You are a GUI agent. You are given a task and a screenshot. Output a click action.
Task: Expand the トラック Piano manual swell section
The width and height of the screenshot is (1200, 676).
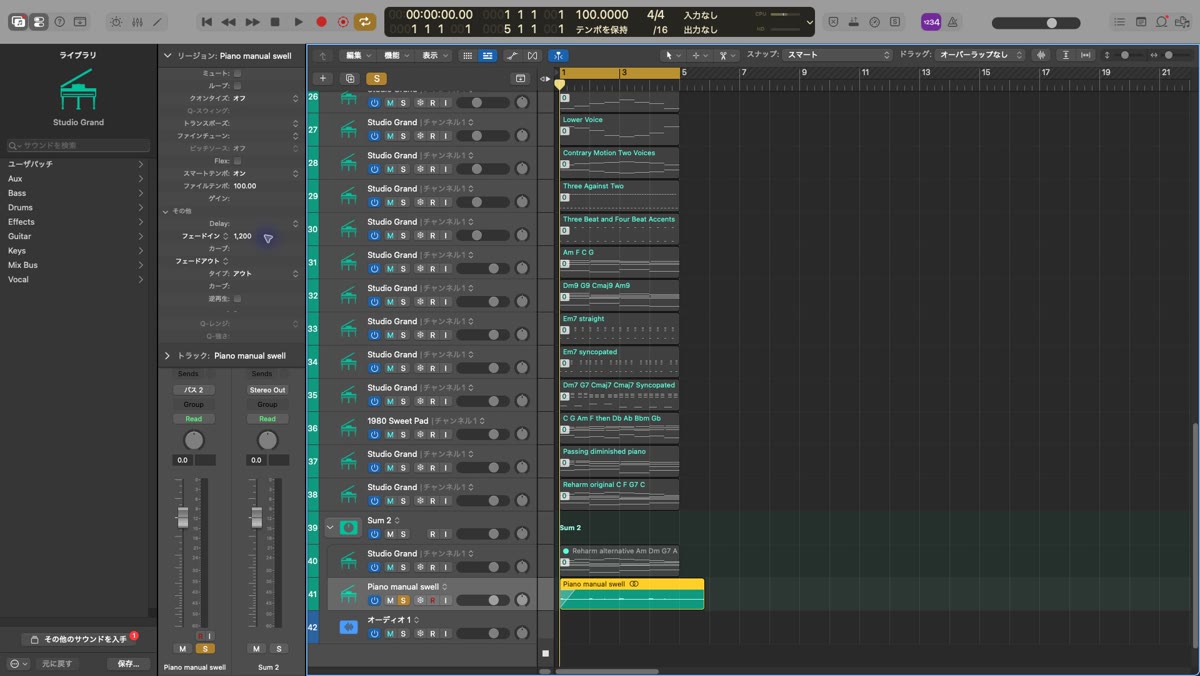tap(167, 355)
